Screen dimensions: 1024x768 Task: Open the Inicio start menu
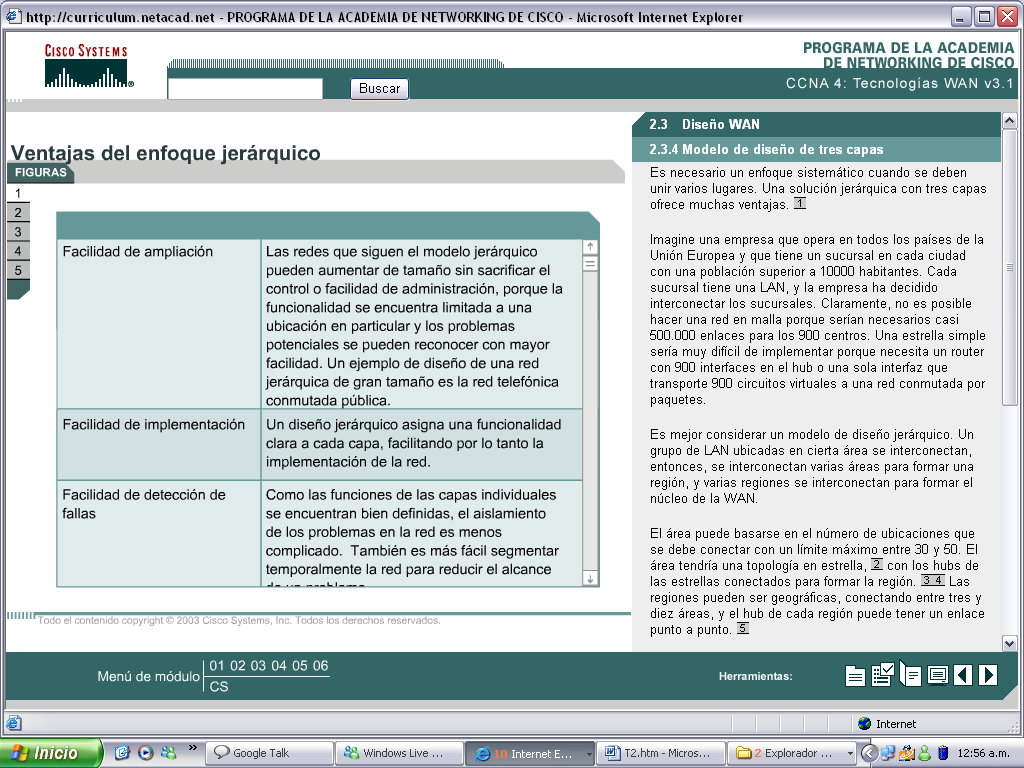(51, 753)
